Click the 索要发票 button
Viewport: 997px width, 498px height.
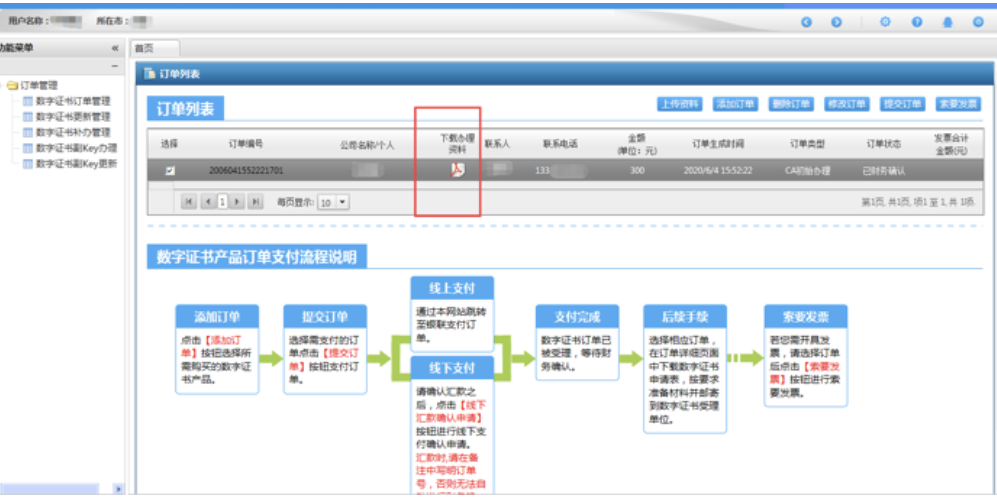tap(957, 104)
